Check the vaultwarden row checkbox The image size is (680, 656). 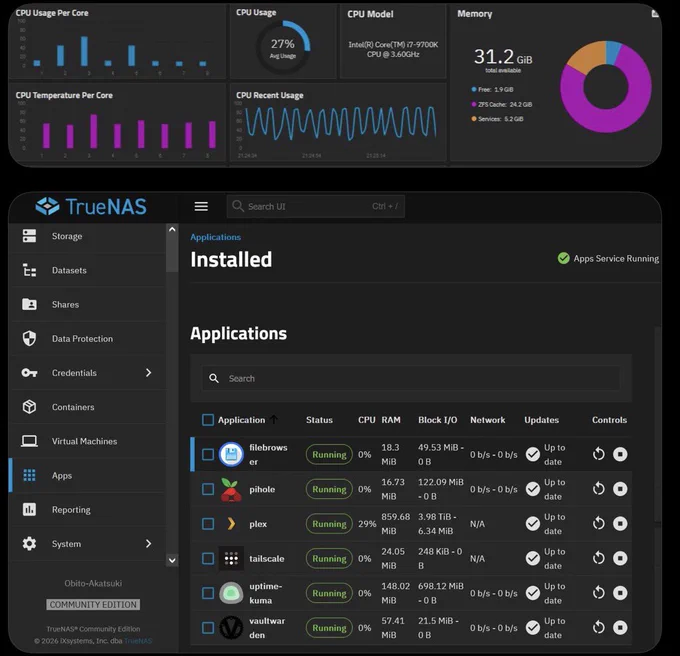point(208,628)
